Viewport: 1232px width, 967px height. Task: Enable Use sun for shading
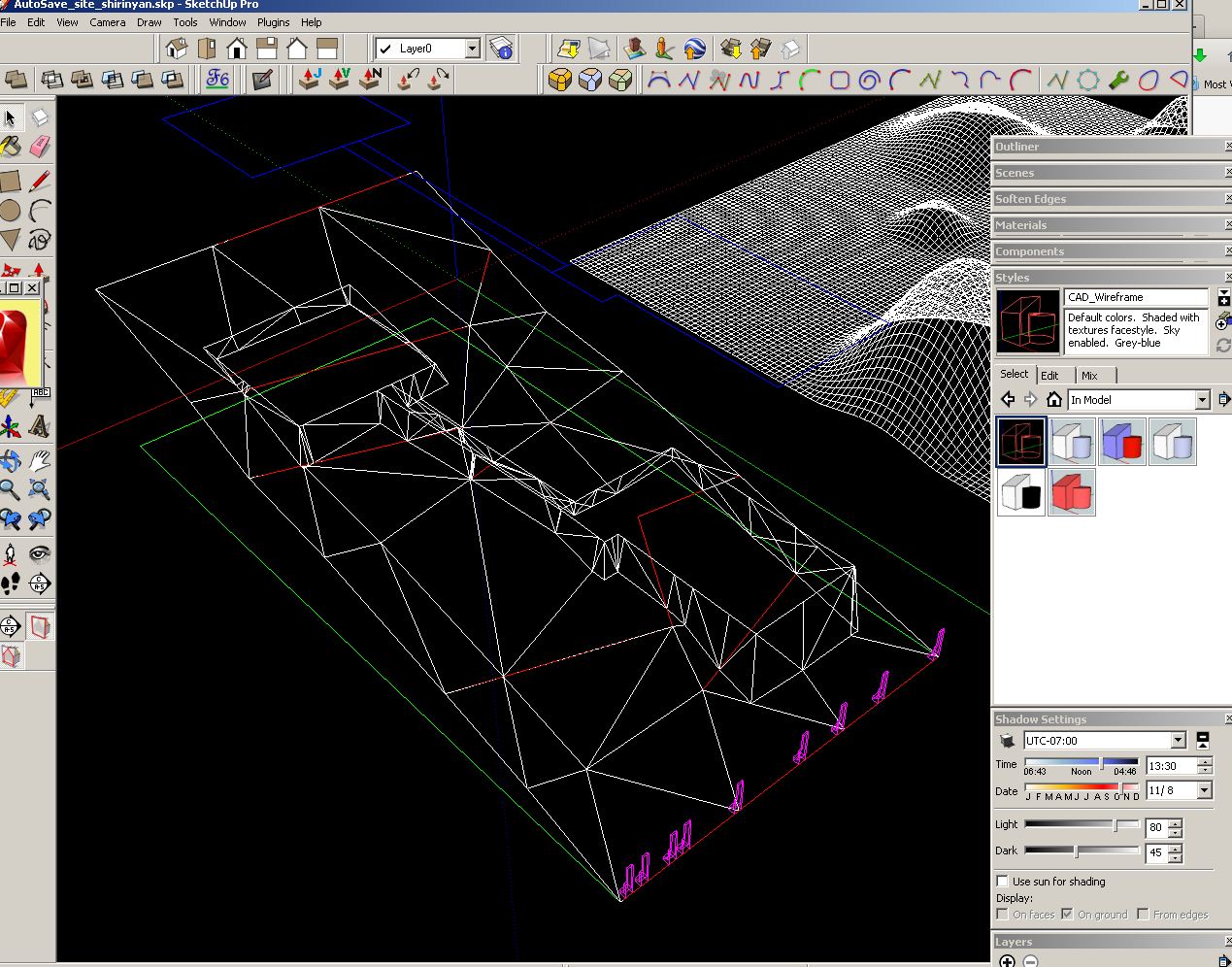(x=1002, y=882)
